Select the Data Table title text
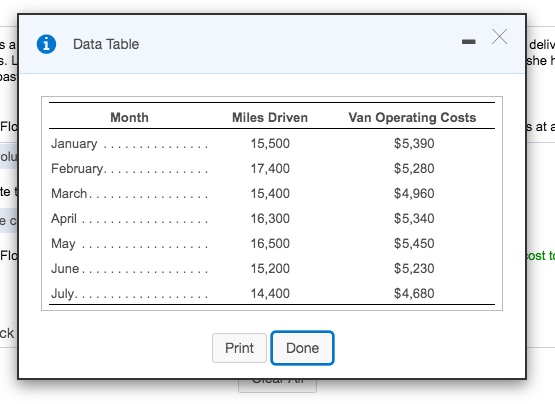555x404 pixels. pos(106,44)
